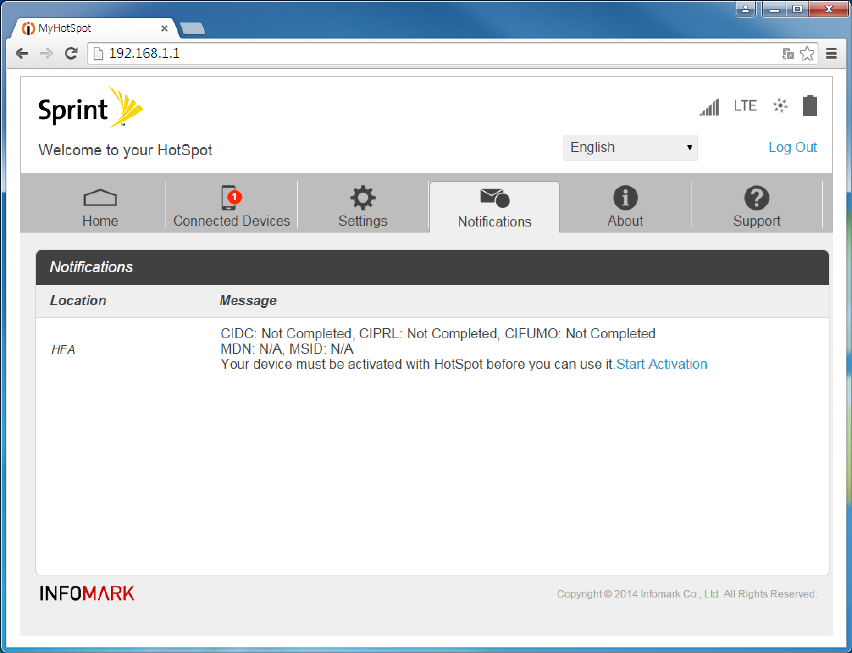This screenshot has height=653, width=852.
Task: Click the signal strength bars icon
Action: [x=710, y=106]
